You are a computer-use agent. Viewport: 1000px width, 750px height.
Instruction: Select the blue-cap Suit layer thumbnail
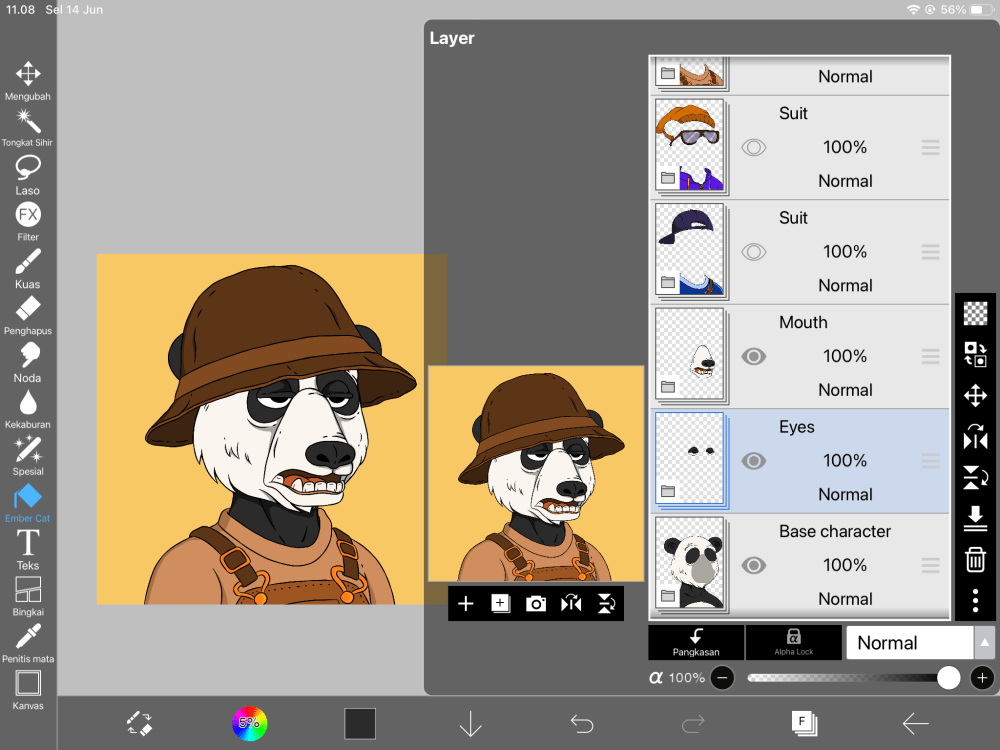689,251
